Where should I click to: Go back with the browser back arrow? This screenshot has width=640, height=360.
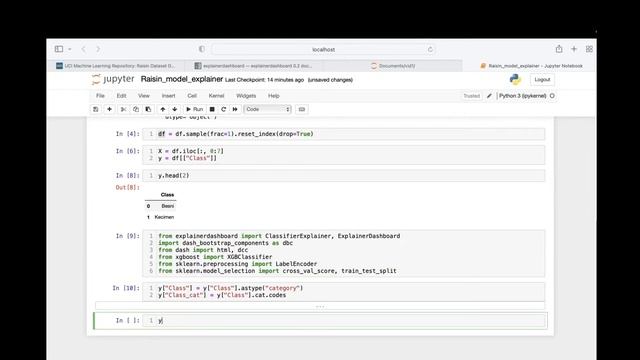coord(84,49)
